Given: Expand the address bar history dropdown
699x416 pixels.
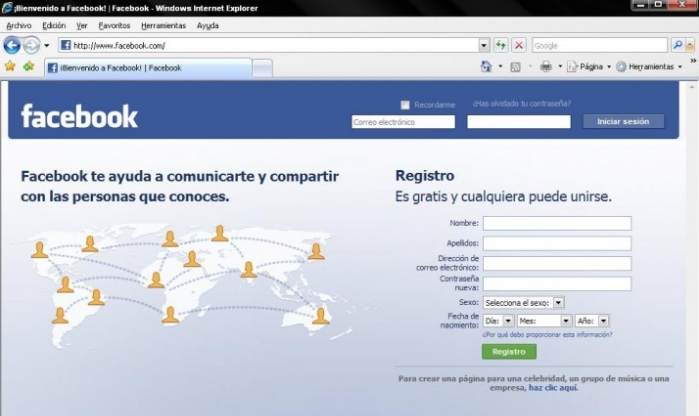Looking at the screenshot, I should coord(484,45).
